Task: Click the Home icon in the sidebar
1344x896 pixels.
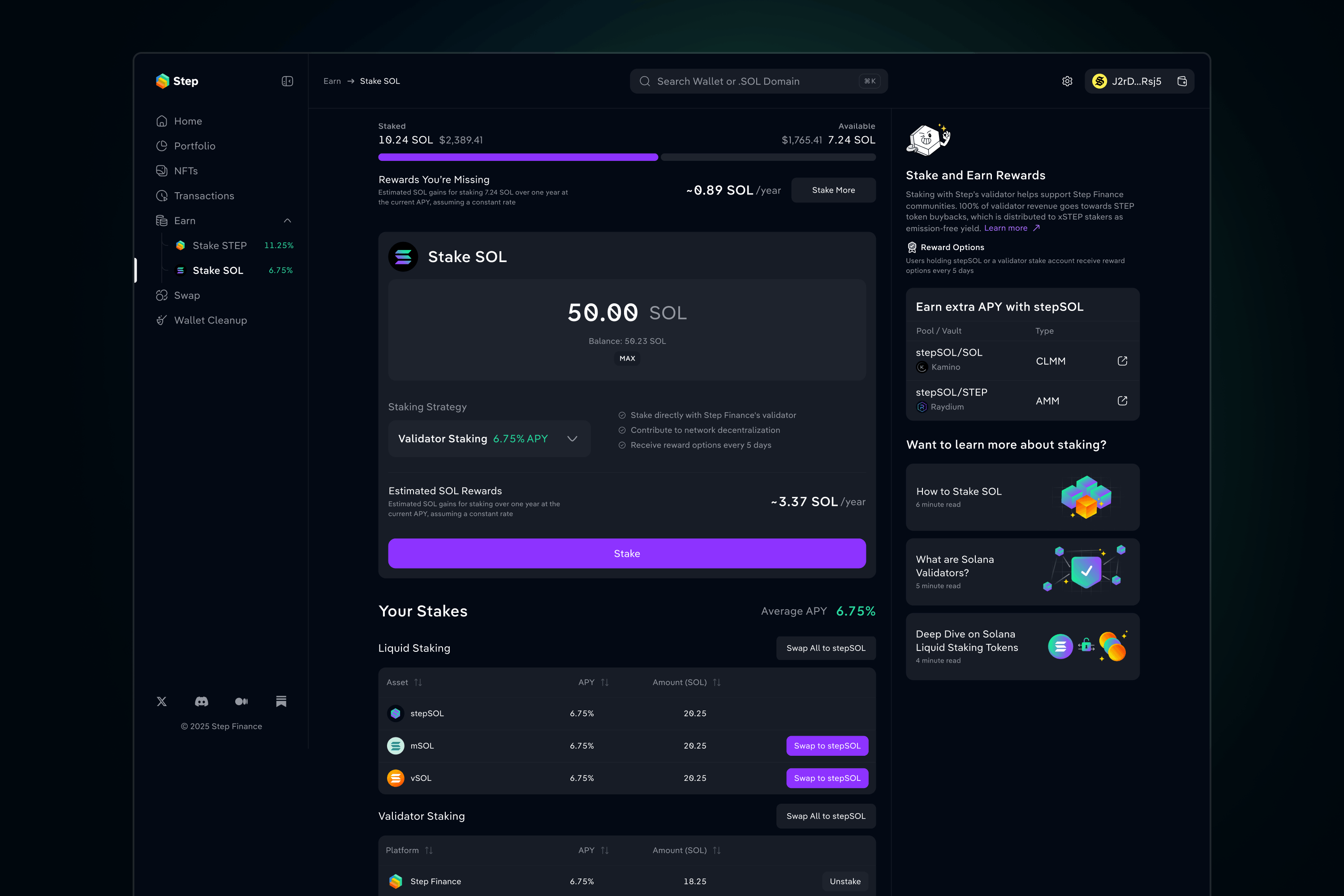Action: click(x=162, y=121)
